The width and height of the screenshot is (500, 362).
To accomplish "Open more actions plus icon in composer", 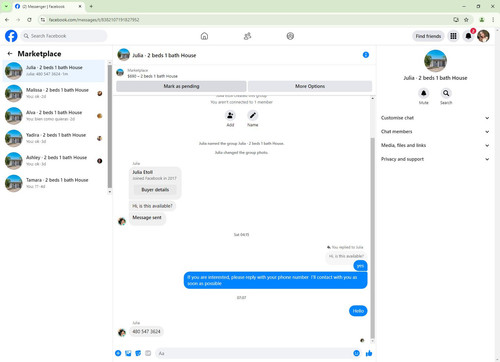I will pos(118,353).
